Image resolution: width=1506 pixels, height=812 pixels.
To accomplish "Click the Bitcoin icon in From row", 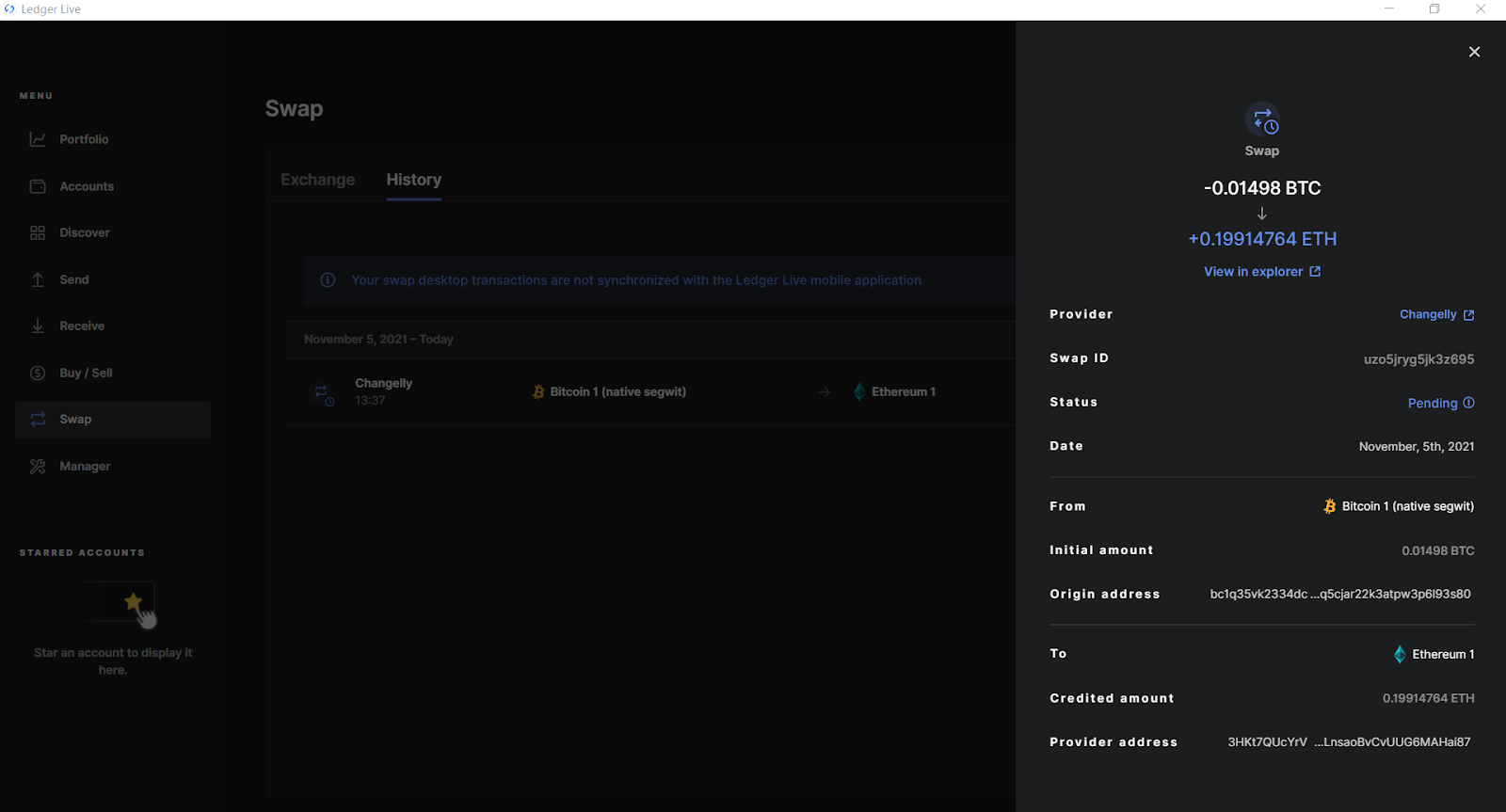I will [x=1330, y=506].
